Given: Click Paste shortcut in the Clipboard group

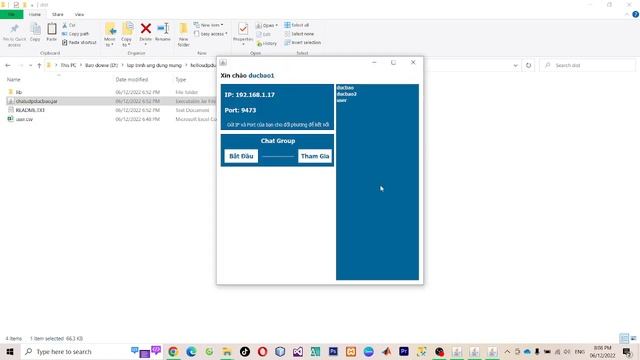Looking at the screenshot, I should coord(79,42).
